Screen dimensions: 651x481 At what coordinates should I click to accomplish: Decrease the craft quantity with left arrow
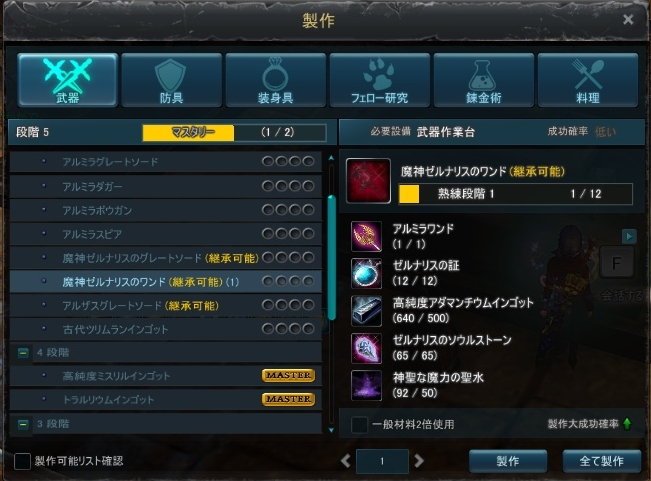point(345,461)
